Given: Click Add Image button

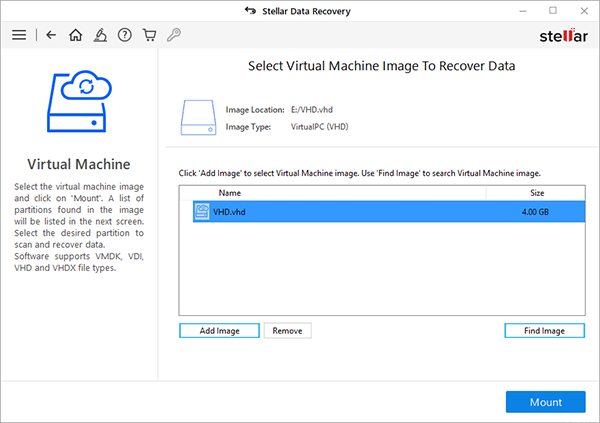Looking at the screenshot, I should 219,331.
